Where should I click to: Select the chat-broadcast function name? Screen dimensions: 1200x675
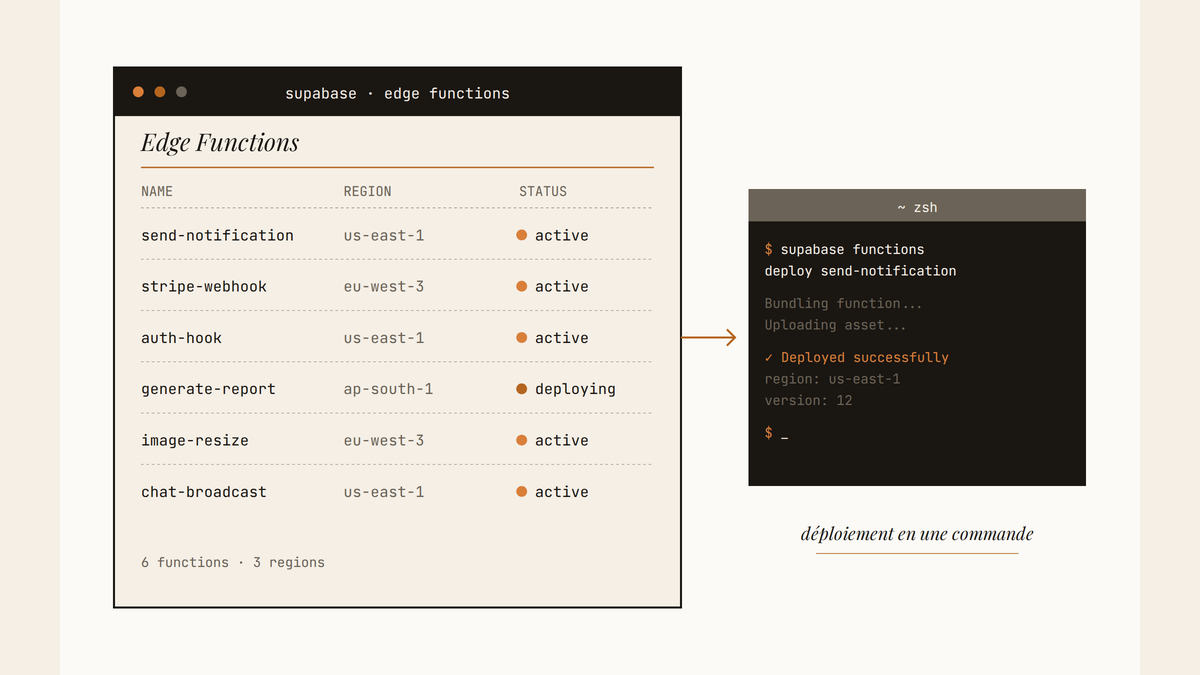click(204, 492)
